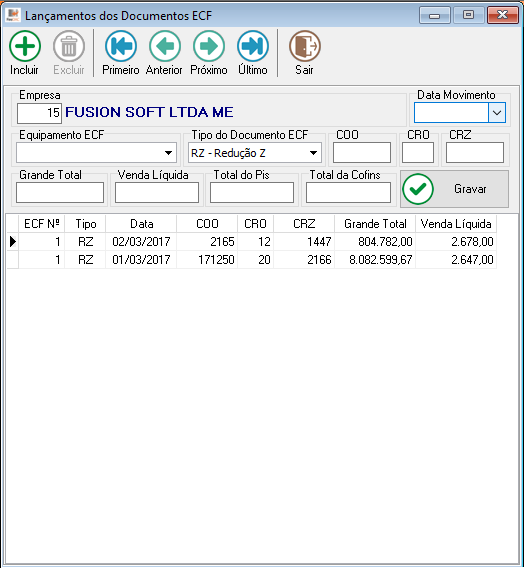This screenshot has width=524, height=568.
Task: Click the Grande Total cell 8.082.599,67
Action: click(375, 260)
